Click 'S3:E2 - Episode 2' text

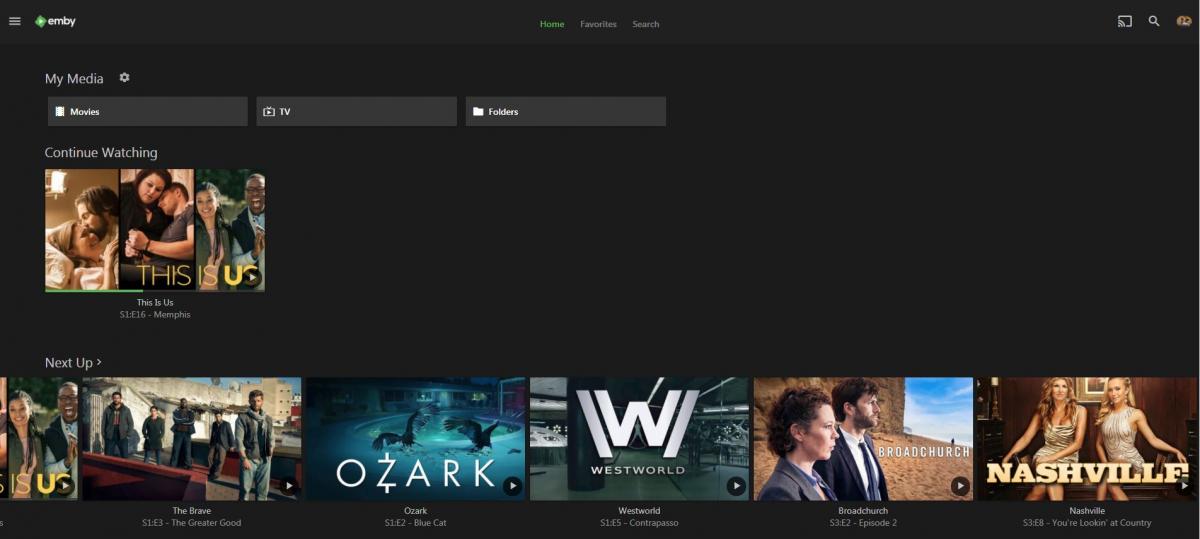tap(863, 523)
